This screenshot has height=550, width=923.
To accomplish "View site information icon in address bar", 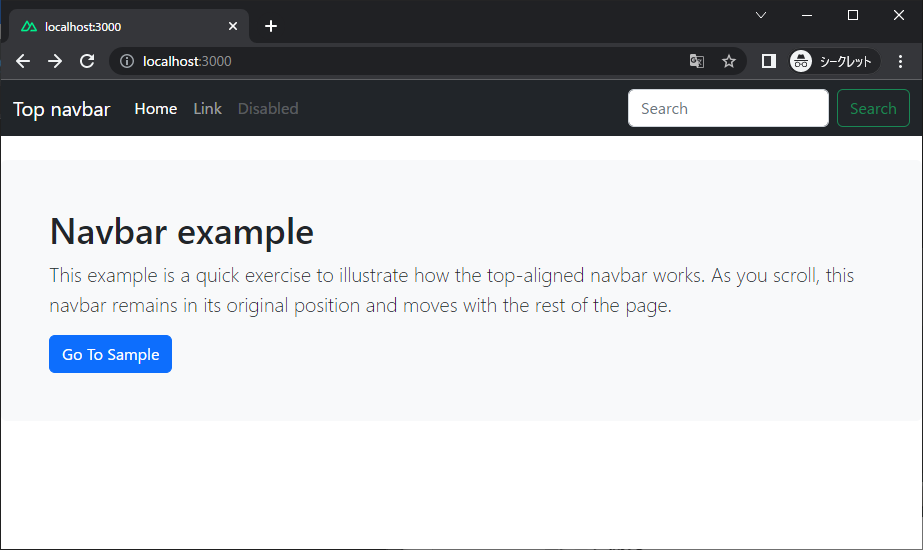I will click(127, 61).
